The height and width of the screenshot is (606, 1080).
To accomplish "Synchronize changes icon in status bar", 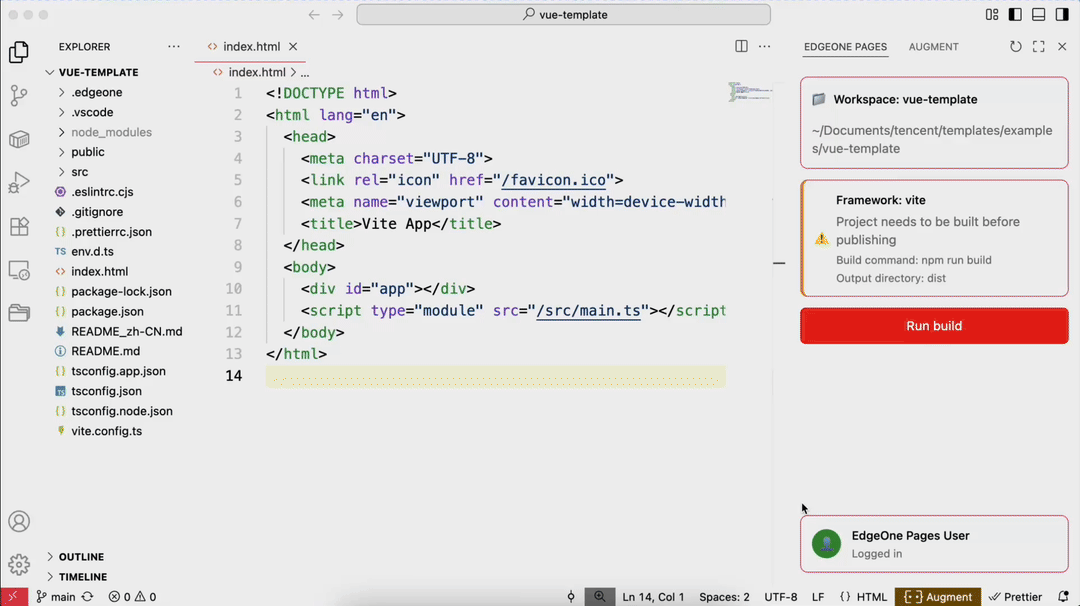I will click(87, 596).
